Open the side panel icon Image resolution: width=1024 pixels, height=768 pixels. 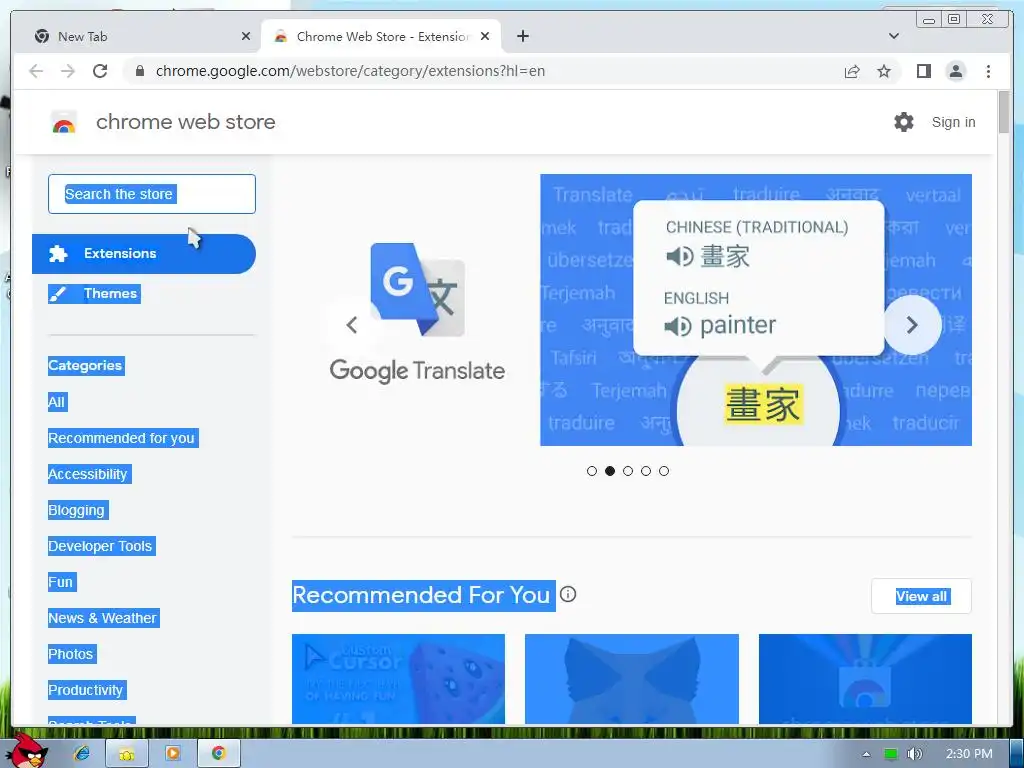click(x=923, y=71)
